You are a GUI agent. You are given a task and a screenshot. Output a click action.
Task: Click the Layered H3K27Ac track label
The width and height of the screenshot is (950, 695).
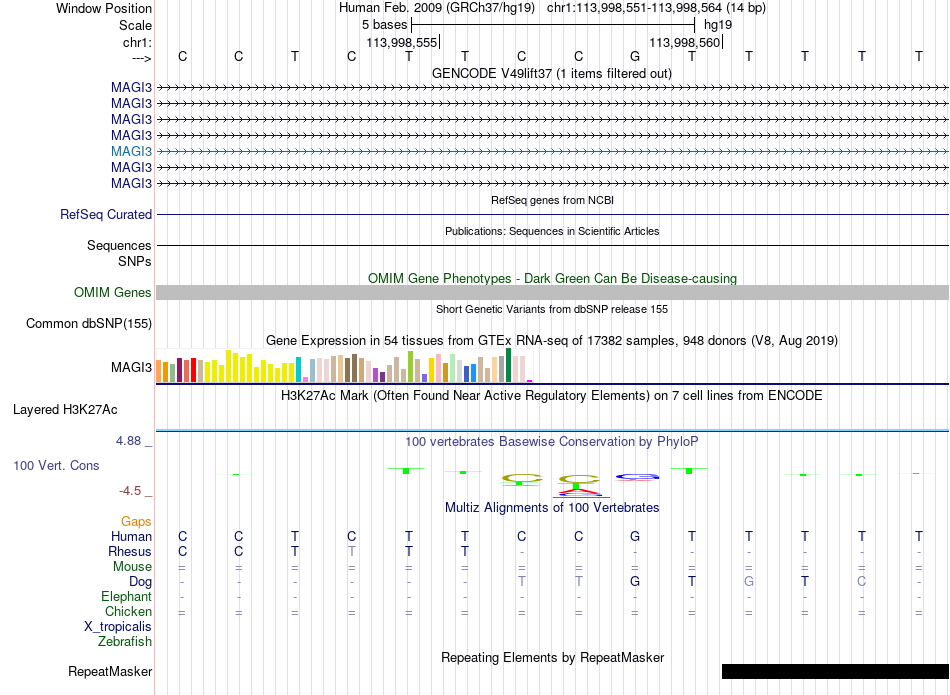point(65,410)
